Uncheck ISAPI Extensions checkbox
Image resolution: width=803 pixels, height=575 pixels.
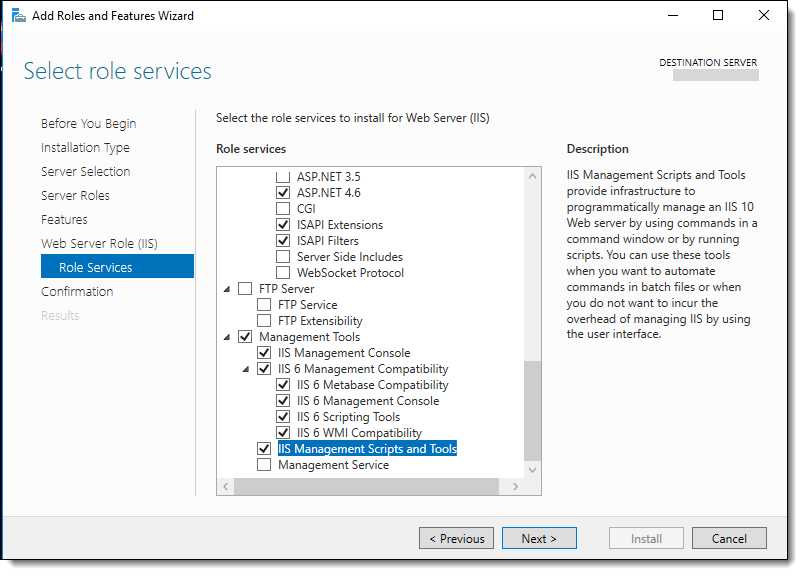point(283,225)
